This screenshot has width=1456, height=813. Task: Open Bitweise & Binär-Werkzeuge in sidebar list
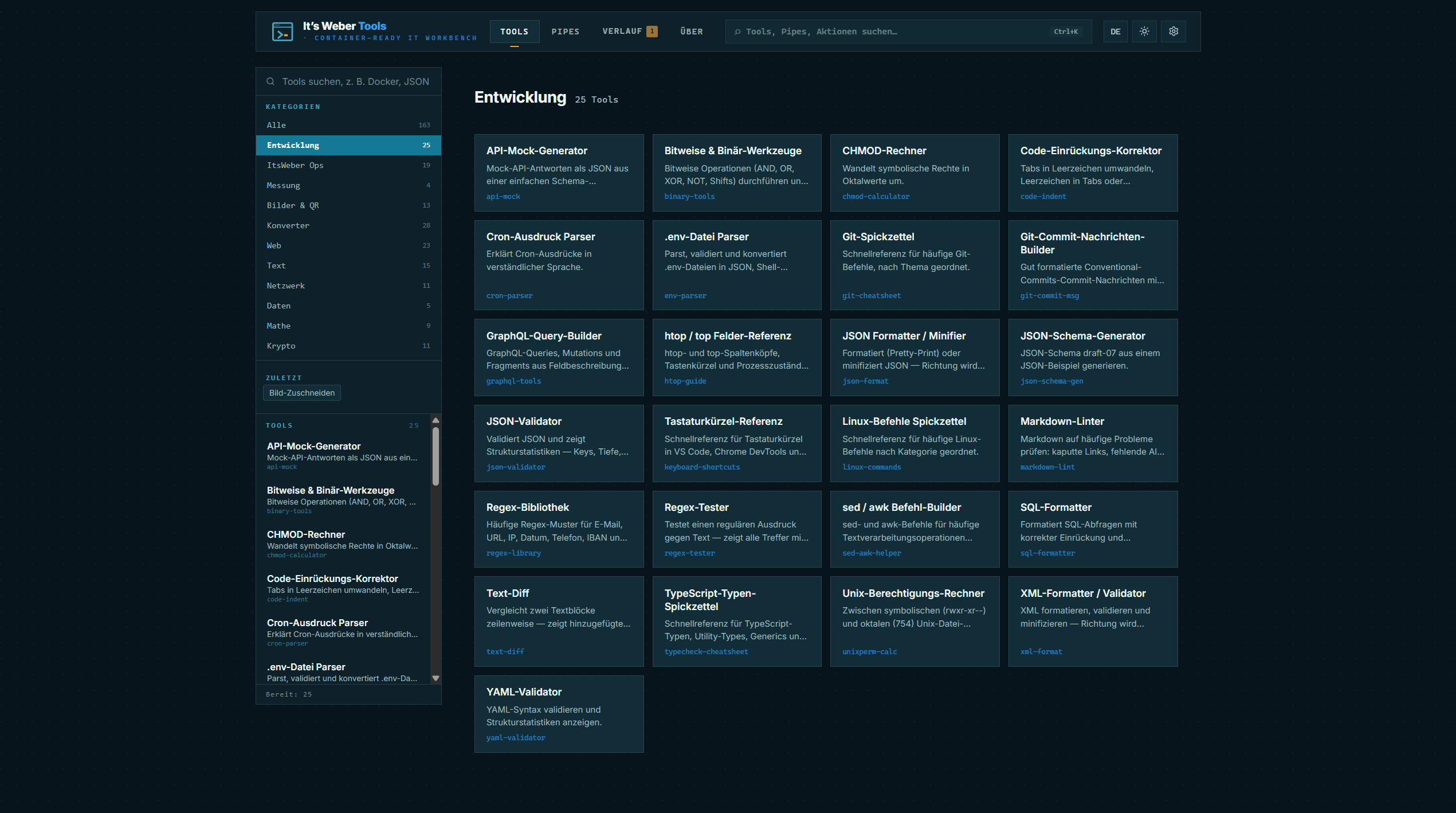(344, 500)
